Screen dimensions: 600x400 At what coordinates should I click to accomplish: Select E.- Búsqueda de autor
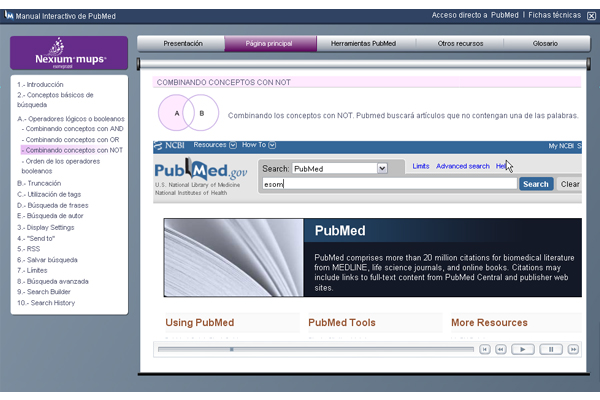[50, 216]
